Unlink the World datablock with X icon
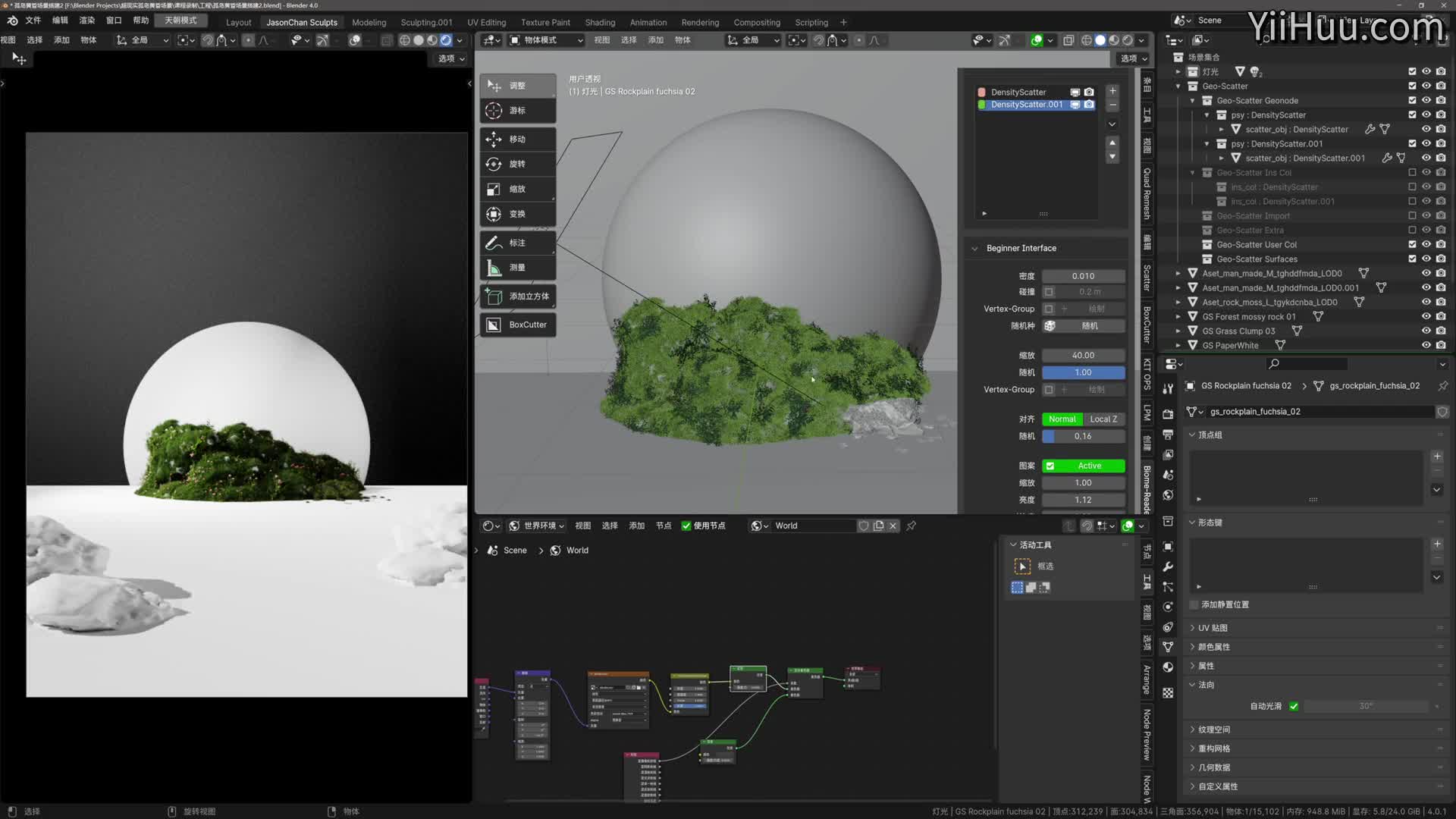 [893, 526]
